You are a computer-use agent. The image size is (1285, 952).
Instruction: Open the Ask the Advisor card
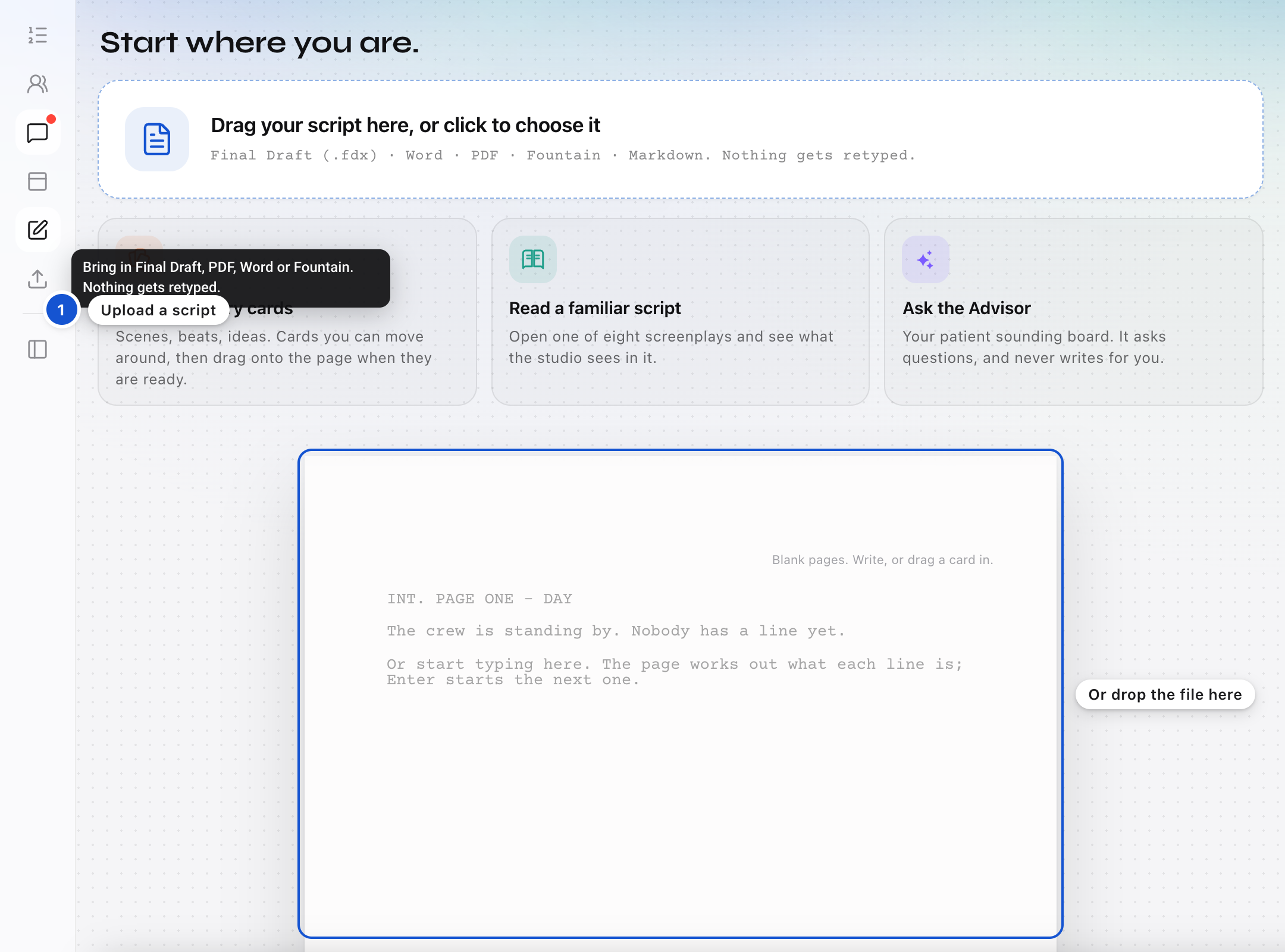[x=1073, y=312]
